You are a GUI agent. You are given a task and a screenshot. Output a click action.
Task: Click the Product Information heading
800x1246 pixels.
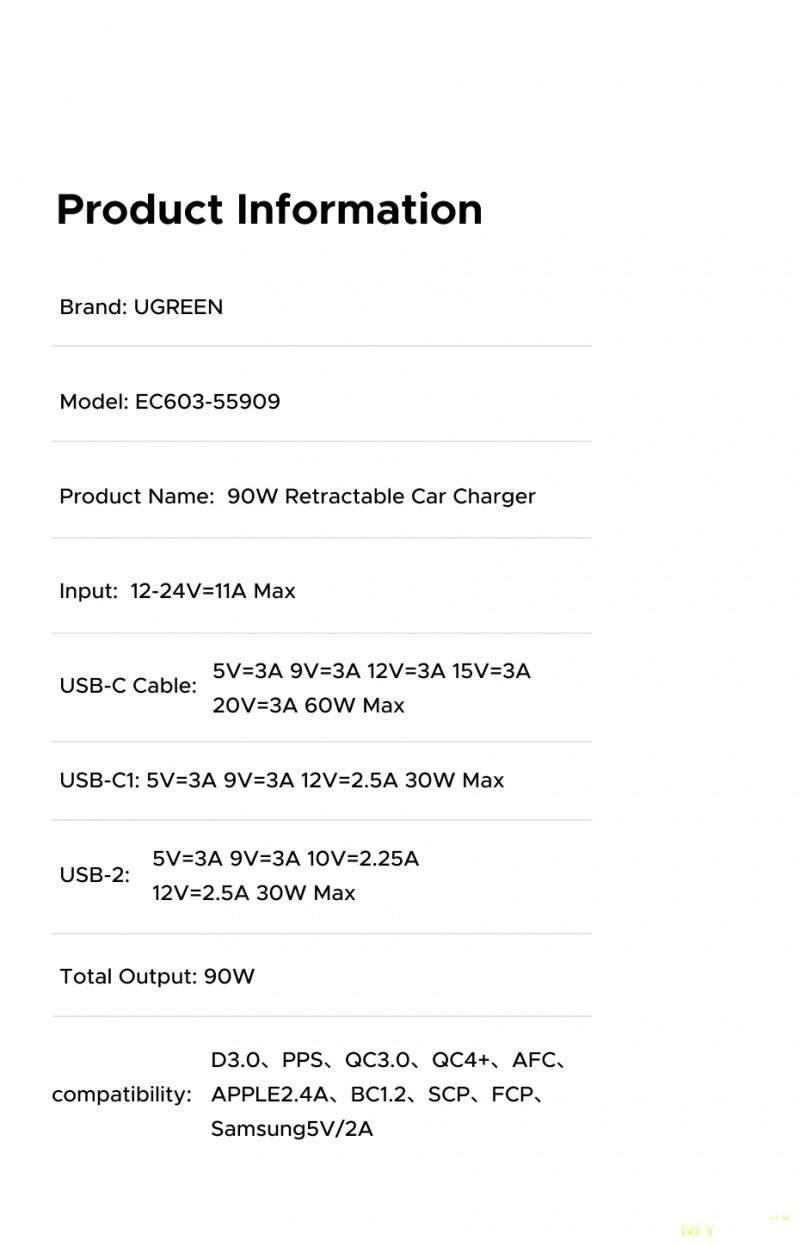270,210
